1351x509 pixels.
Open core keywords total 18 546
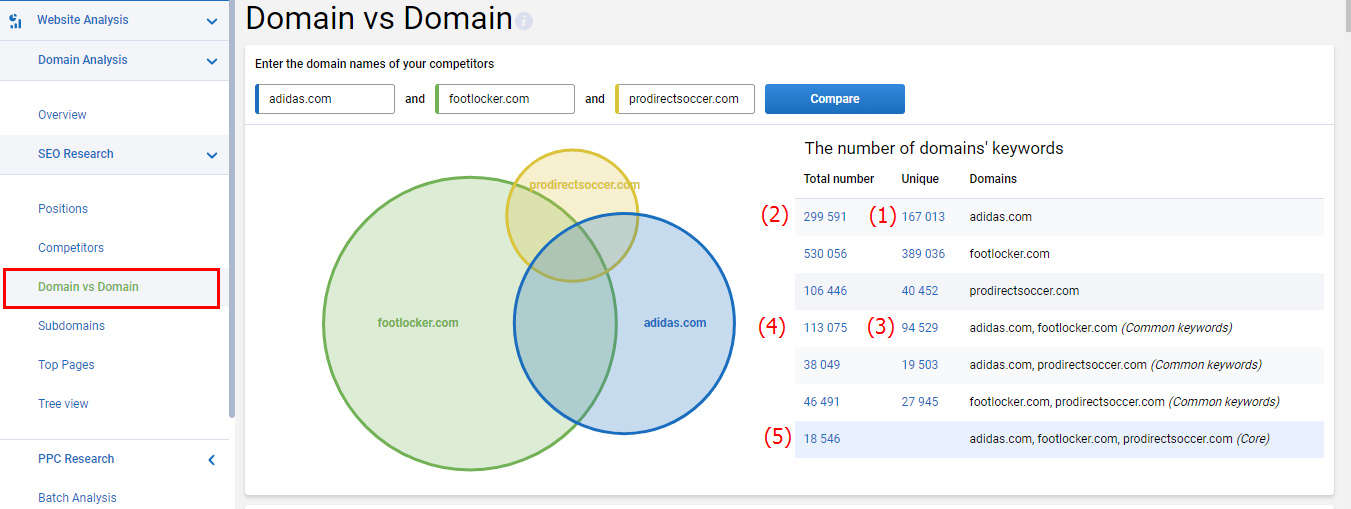point(822,439)
